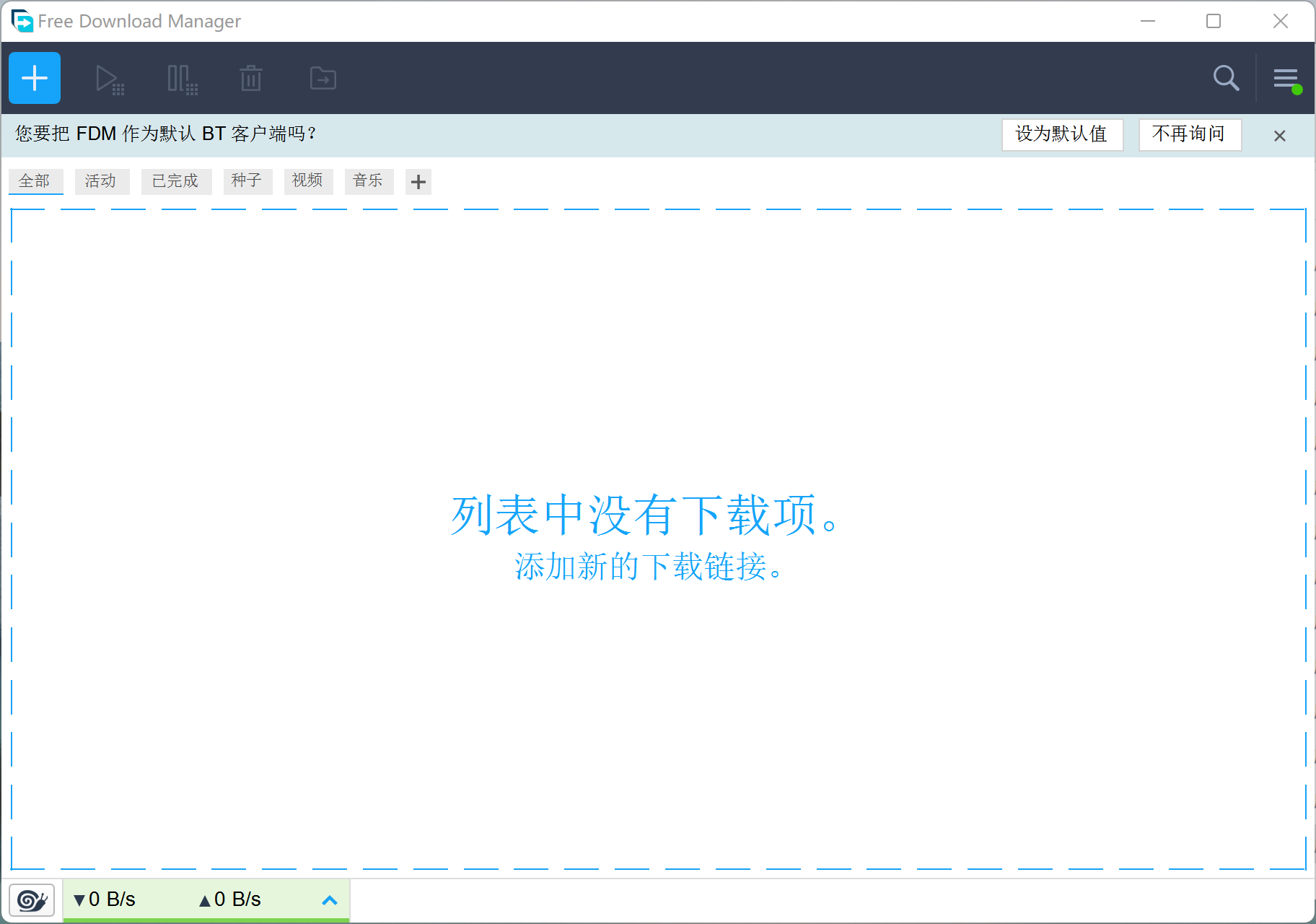The height and width of the screenshot is (924, 1316).
Task: Add a new download with the plus icon
Action: click(34, 78)
